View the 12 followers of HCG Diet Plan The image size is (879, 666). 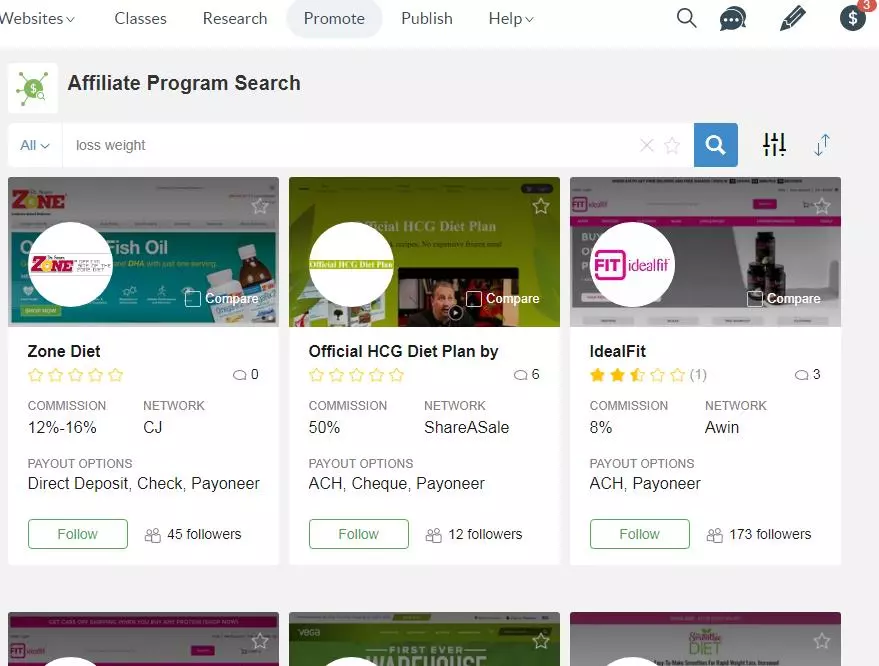[x=474, y=534]
